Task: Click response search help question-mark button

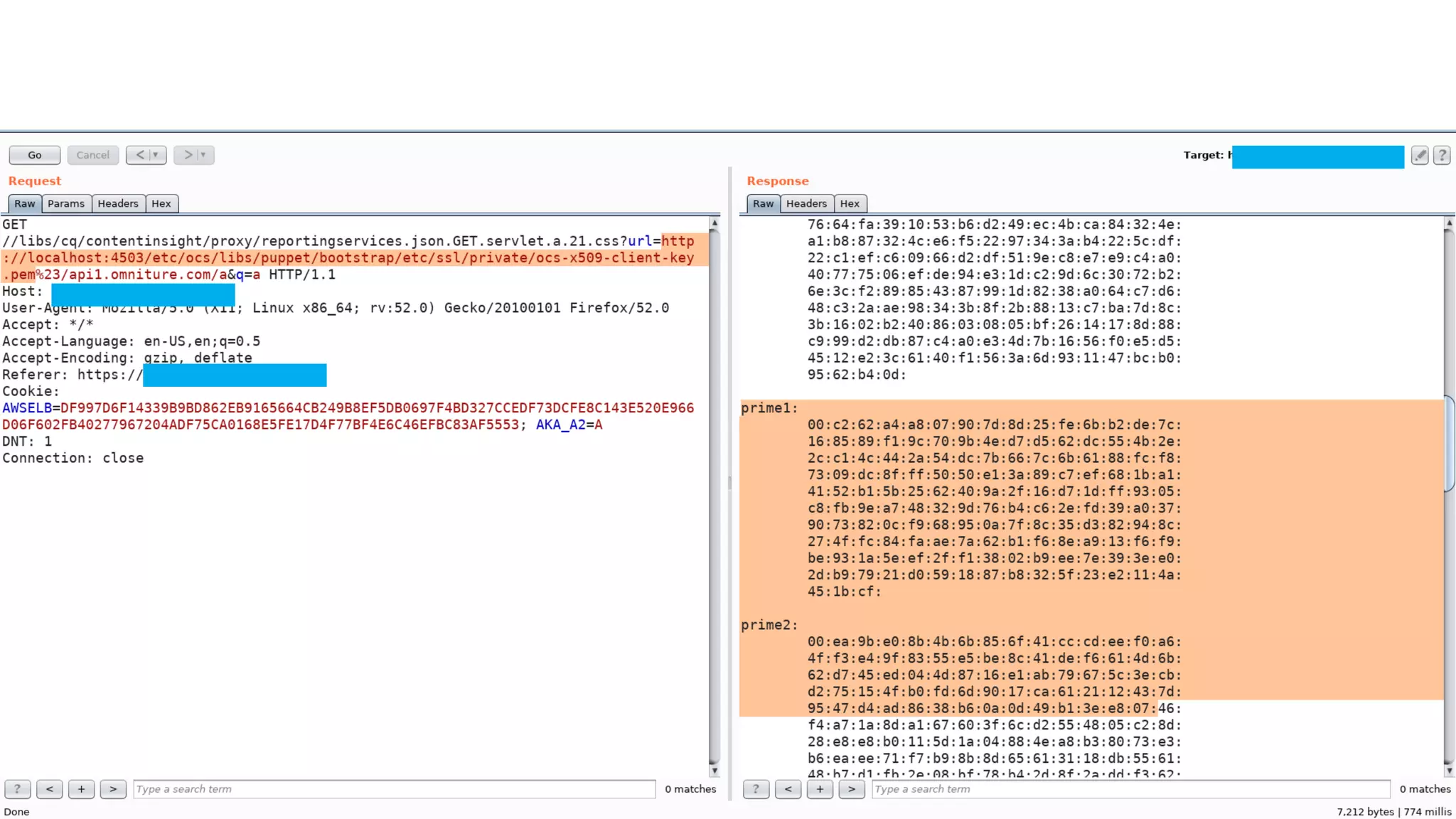Action: point(756,789)
